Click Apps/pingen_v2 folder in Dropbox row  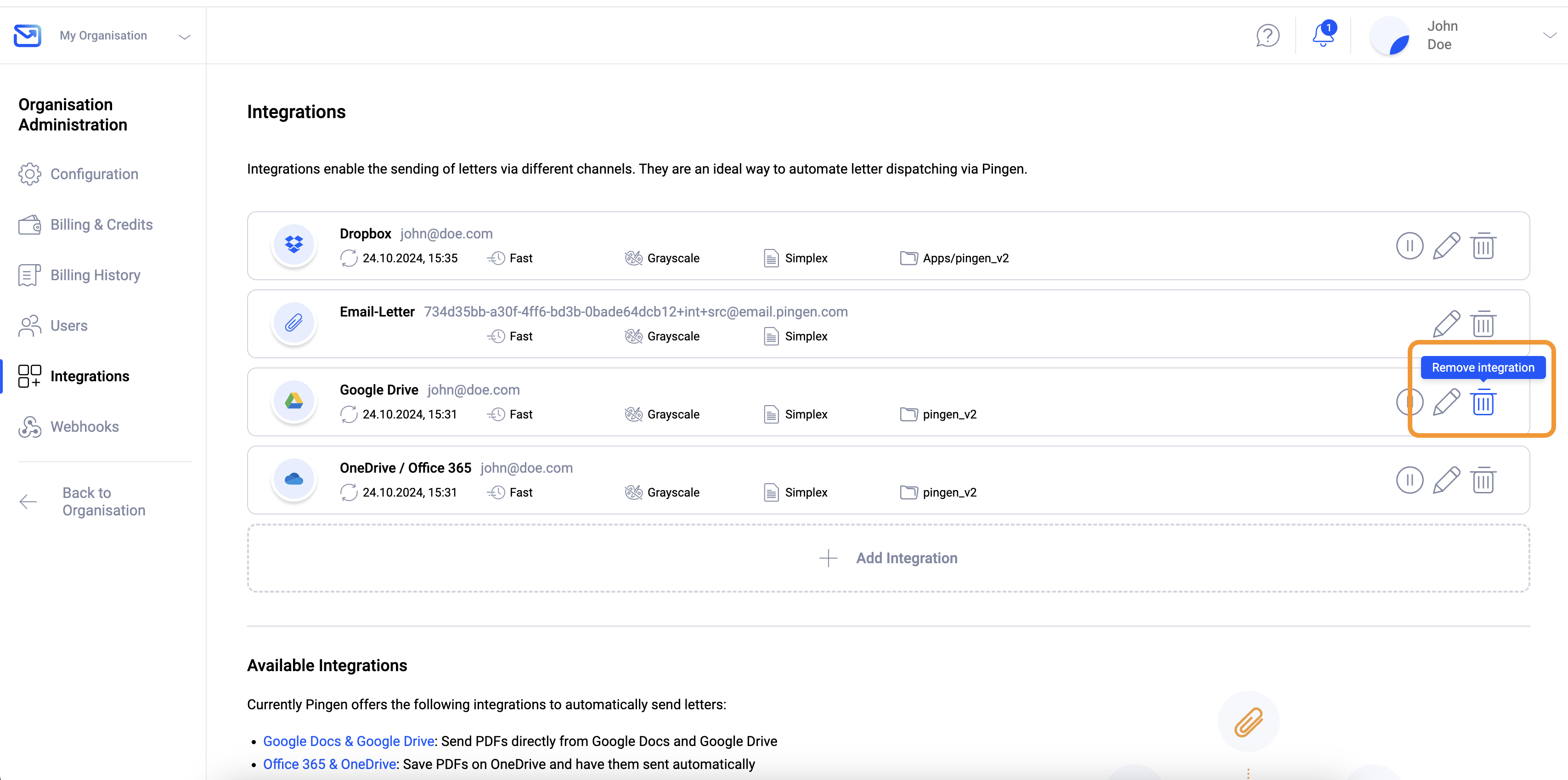pos(954,258)
